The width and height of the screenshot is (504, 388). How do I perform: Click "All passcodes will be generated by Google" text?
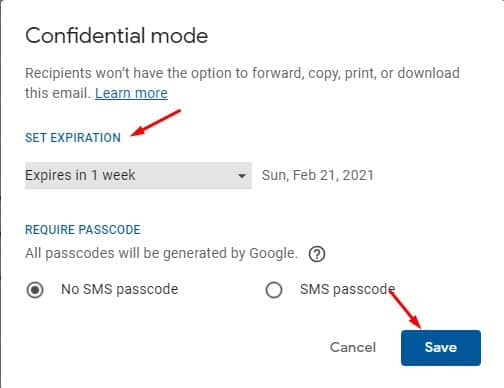161,254
